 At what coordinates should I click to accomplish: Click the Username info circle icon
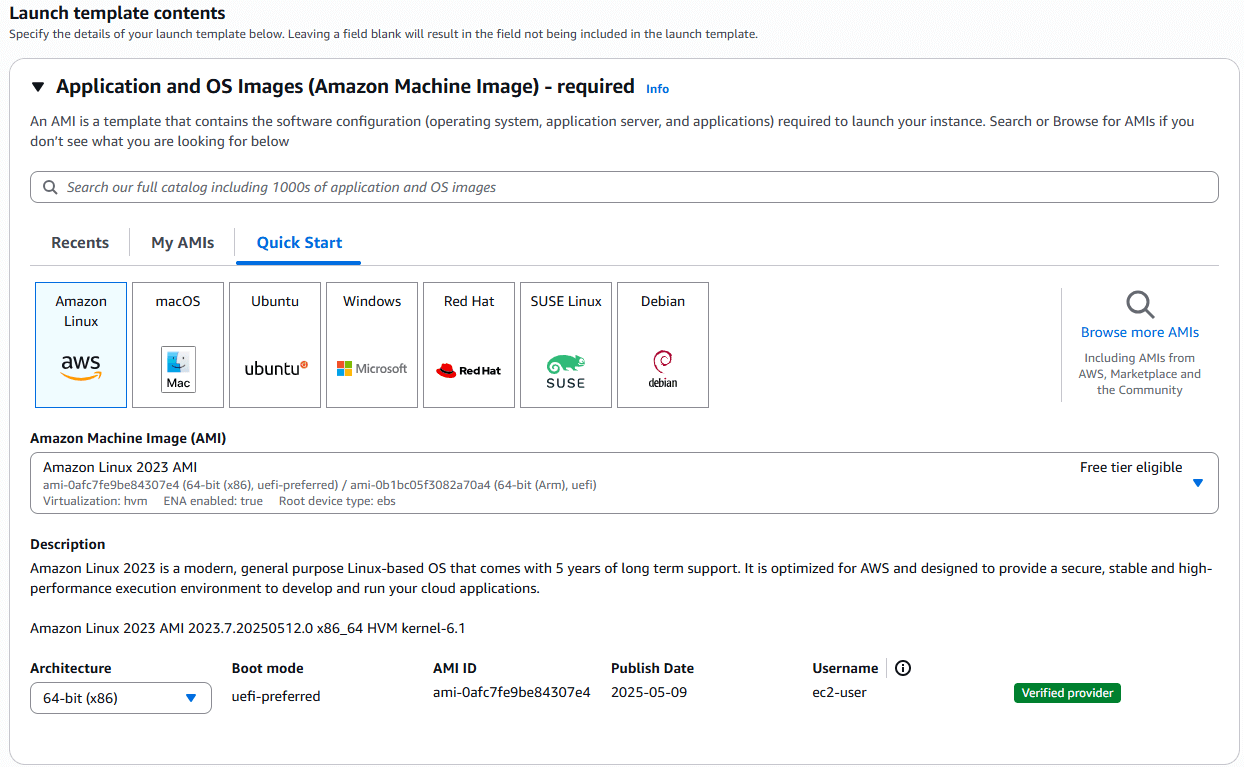(903, 668)
